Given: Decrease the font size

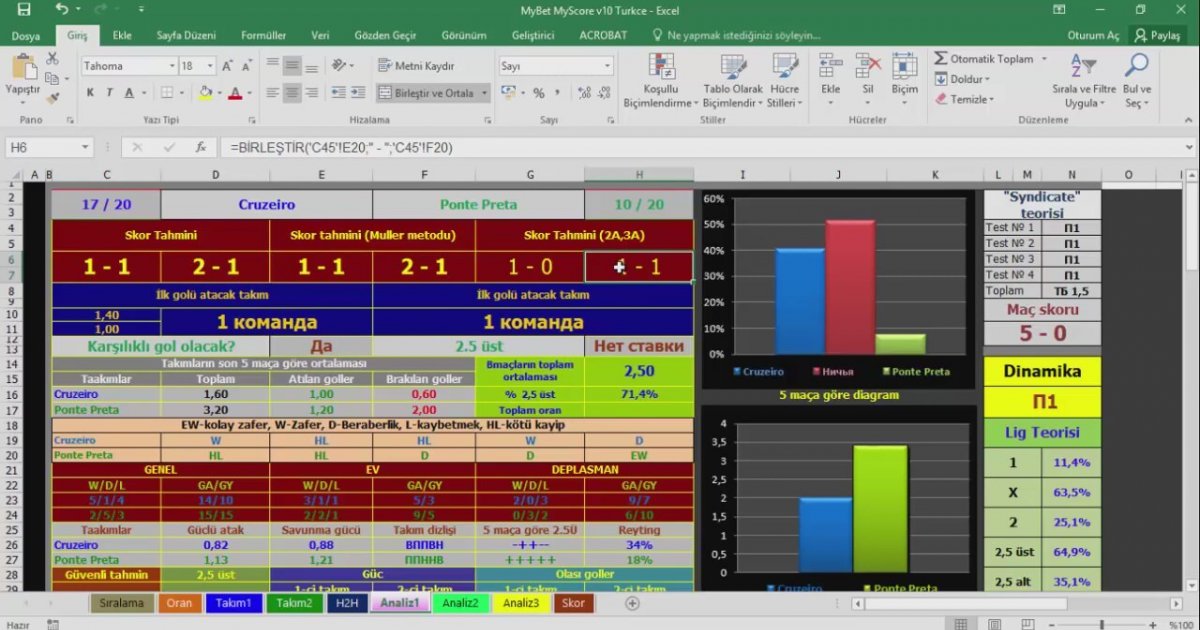Looking at the screenshot, I should [246, 66].
